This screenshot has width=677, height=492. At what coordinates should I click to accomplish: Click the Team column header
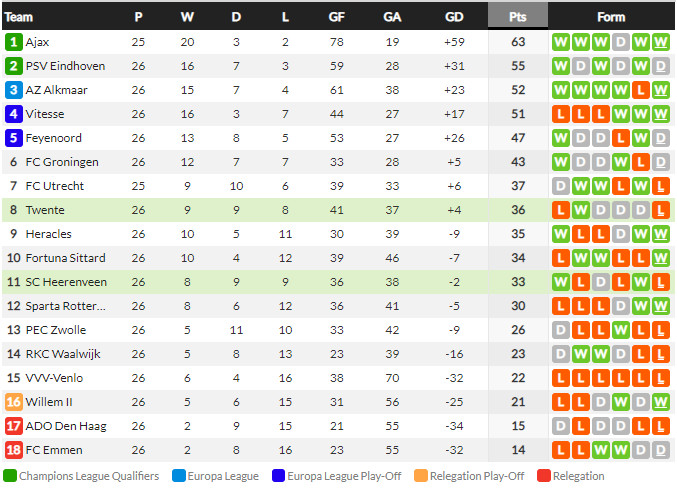click(x=19, y=16)
